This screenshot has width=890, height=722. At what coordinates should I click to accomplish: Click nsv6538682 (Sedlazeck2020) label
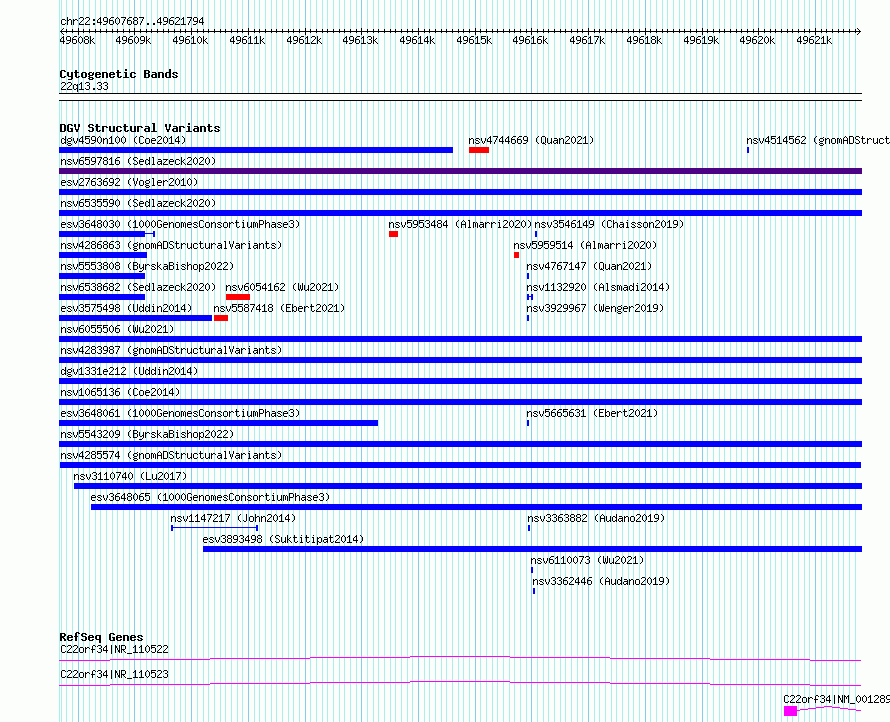(138, 287)
